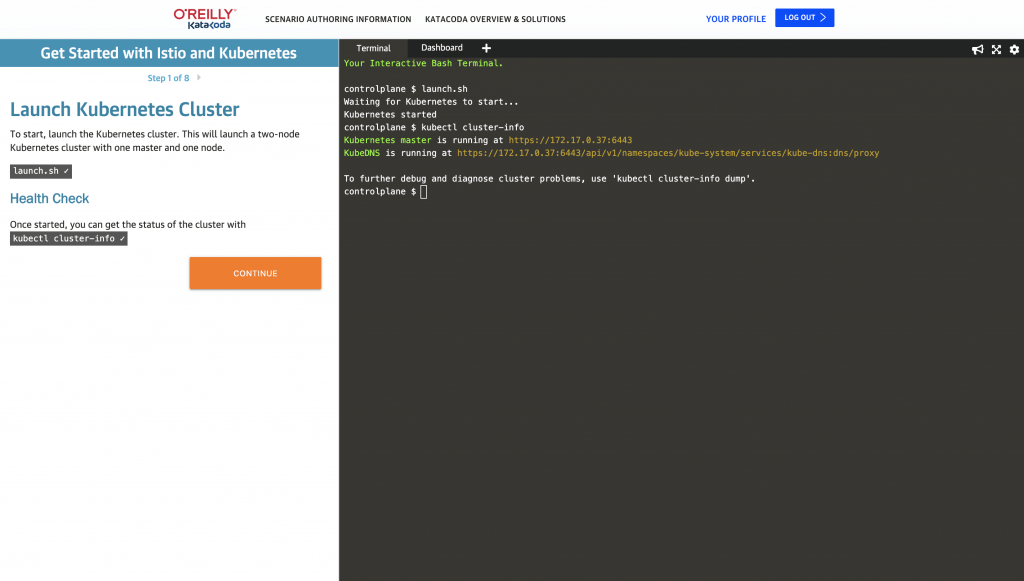The image size is (1024, 581).
Task: Add a new terminal tab with plus icon
Action: [487, 48]
